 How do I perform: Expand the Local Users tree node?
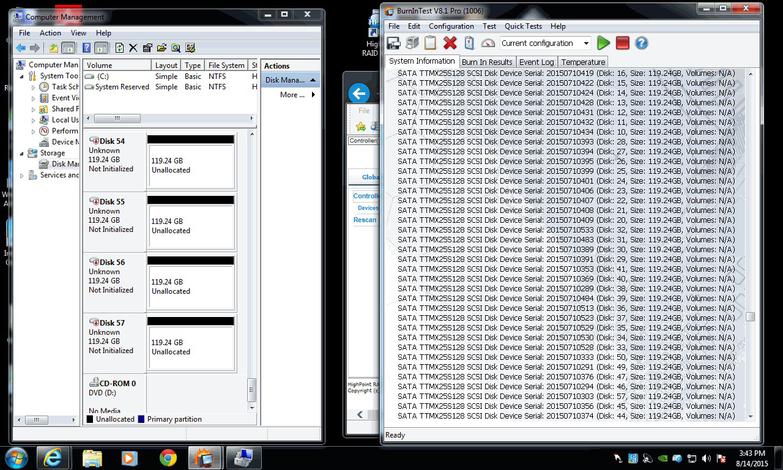[x=33, y=120]
